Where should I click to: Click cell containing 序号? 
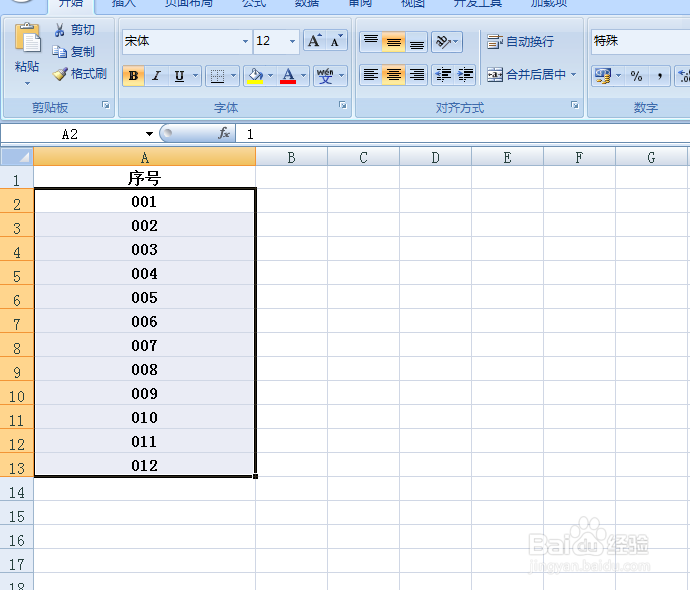click(144, 178)
